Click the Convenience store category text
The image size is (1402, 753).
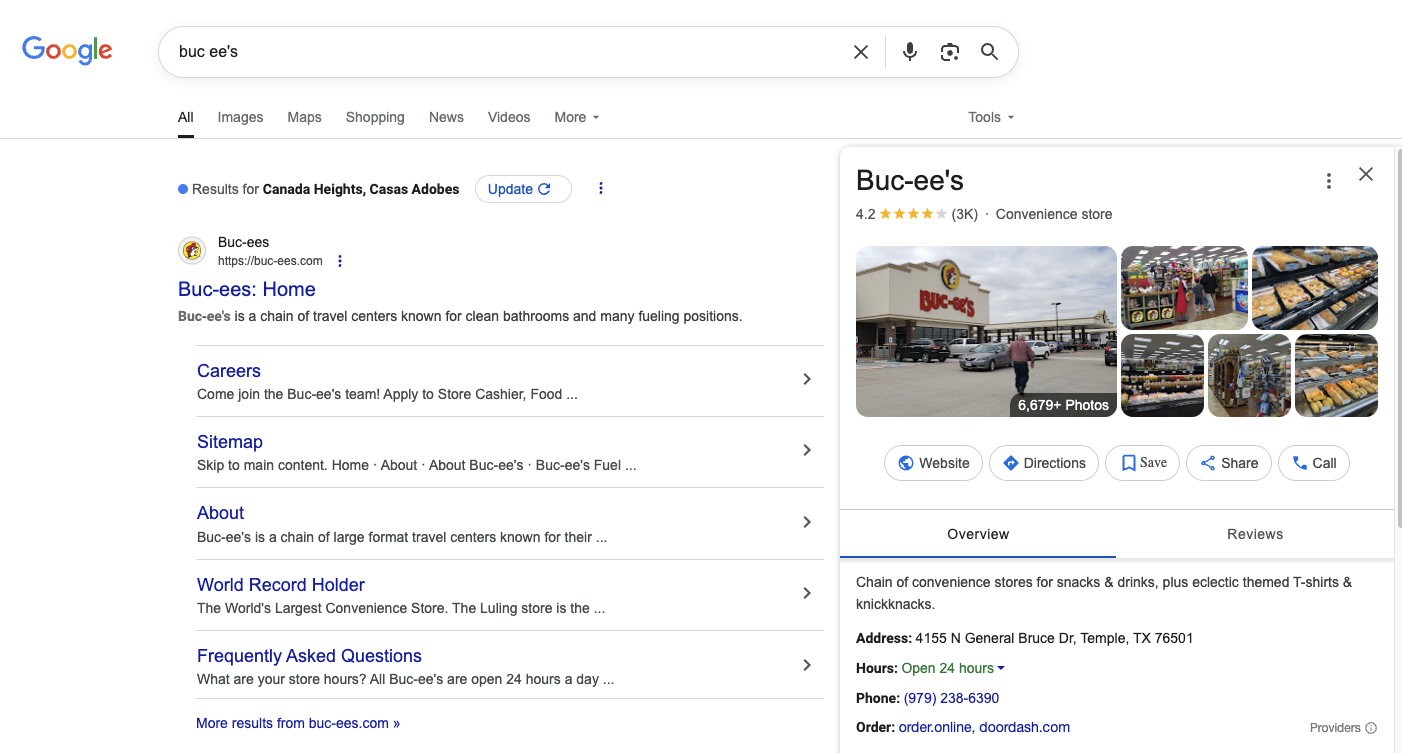pyautogui.click(x=1054, y=214)
